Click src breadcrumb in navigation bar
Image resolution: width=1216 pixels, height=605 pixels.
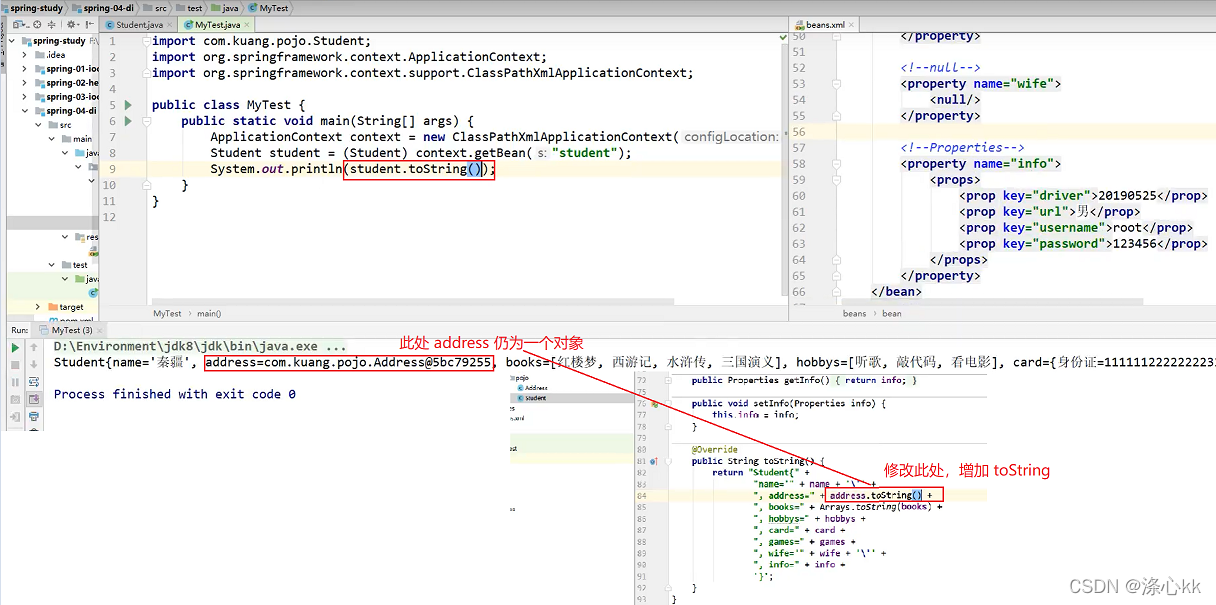click(x=159, y=8)
